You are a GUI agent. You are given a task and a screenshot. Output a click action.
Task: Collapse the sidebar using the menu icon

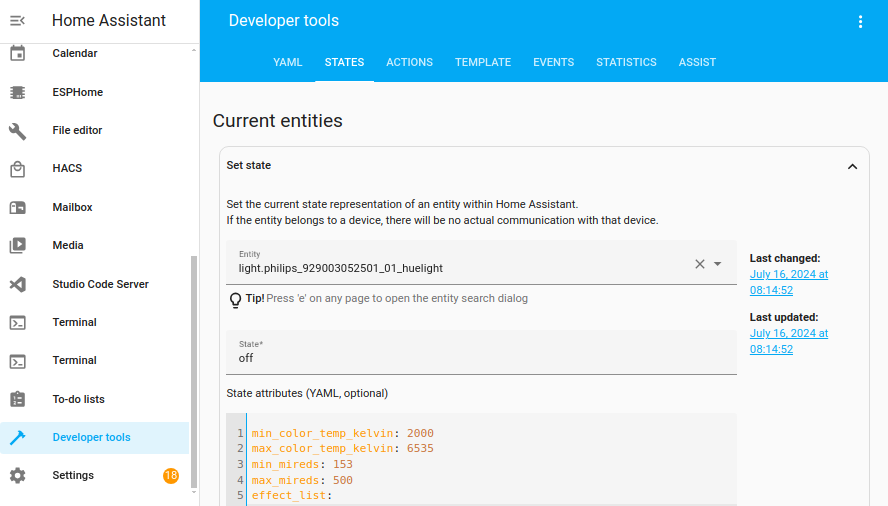tap(17, 21)
